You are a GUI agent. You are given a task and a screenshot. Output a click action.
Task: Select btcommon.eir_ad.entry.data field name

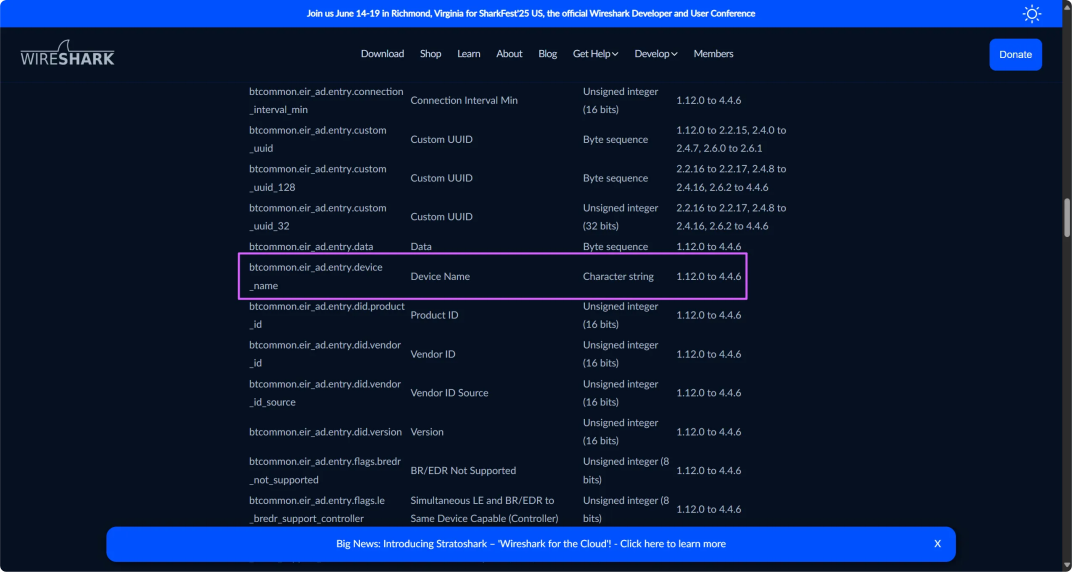(x=311, y=246)
